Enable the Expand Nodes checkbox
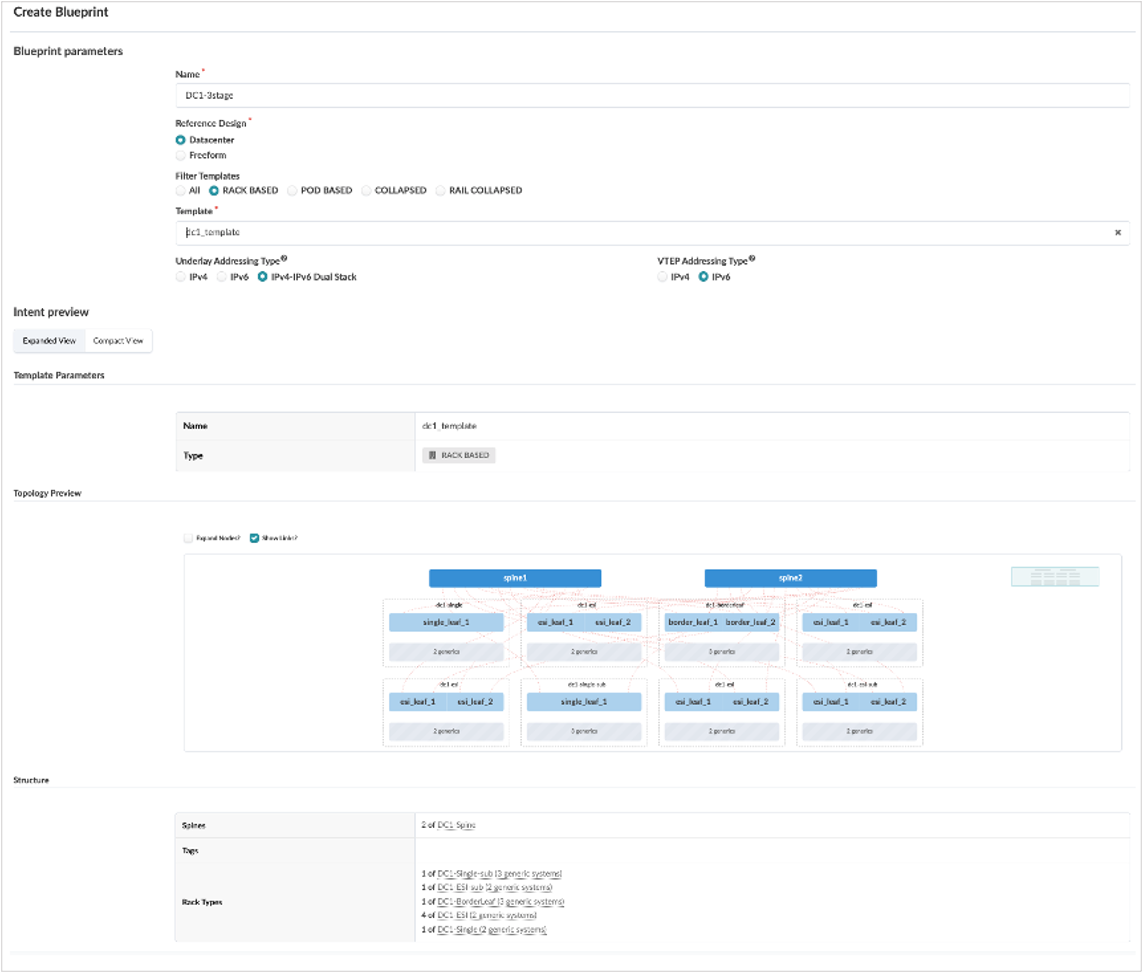Screen dimensions: 1142x972 coord(189,538)
